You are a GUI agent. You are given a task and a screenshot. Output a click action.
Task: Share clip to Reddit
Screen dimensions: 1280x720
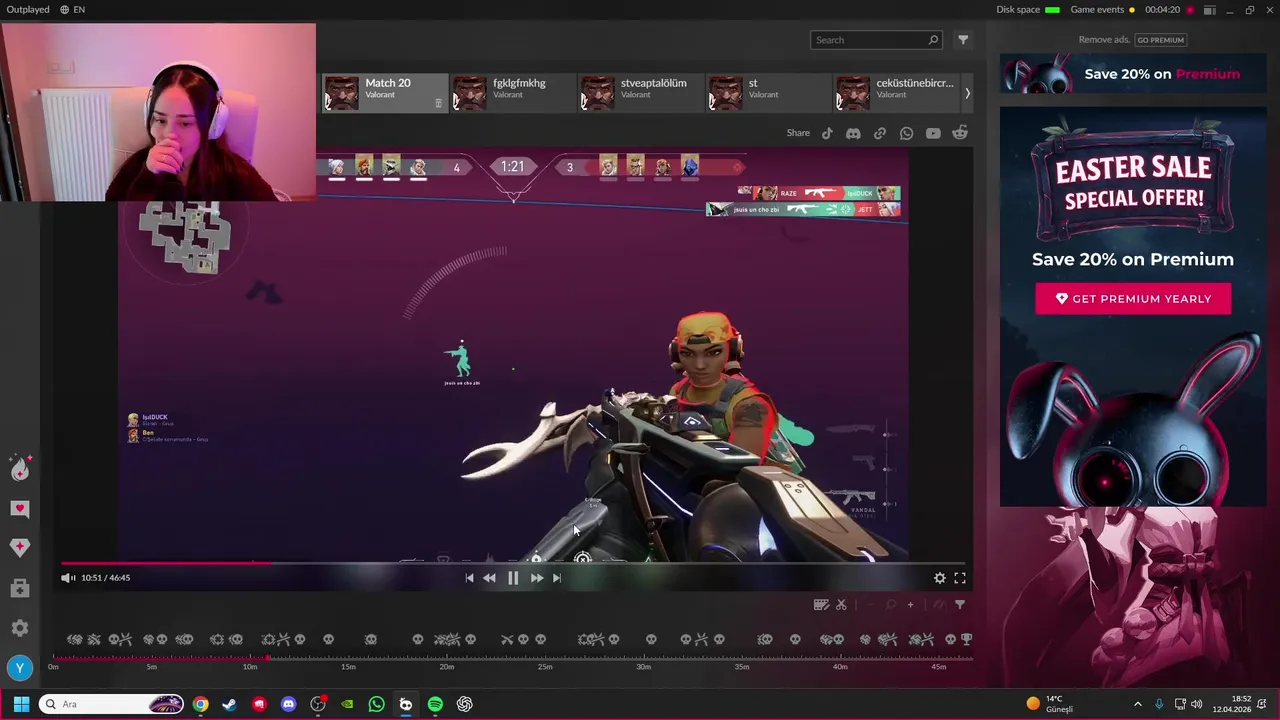(x=960, y=133)
